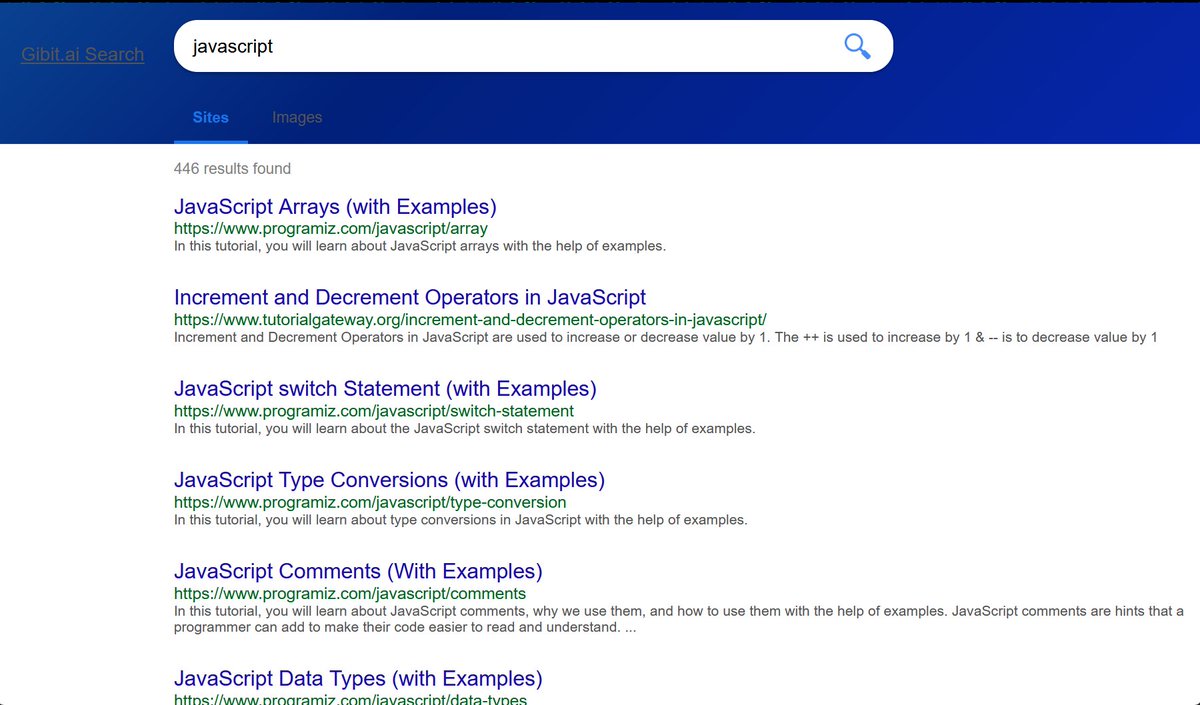Image resolution: width=1200 pixels, height=705 pixels.
Task: Click the 446 results found text
Action: coord(232,168)
